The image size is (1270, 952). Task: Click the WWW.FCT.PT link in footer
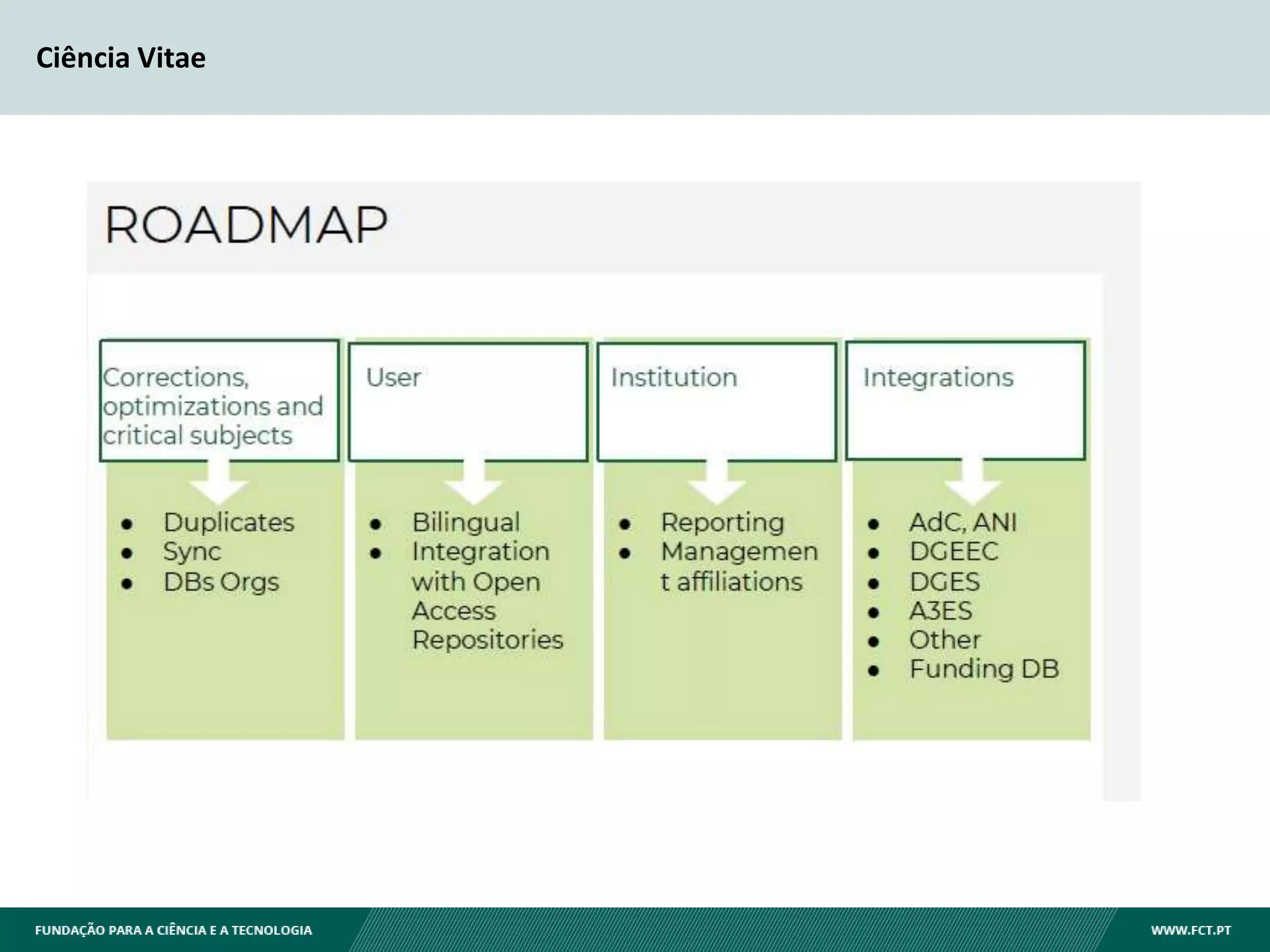[1191, 930]
